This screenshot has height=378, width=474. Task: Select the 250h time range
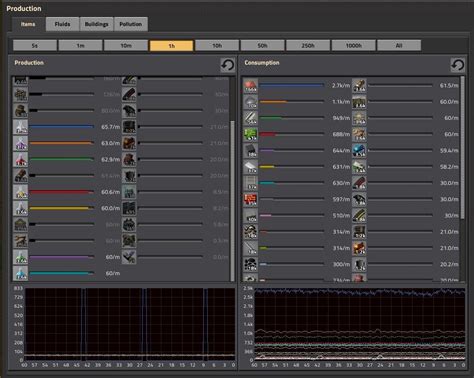click(308, 46)
